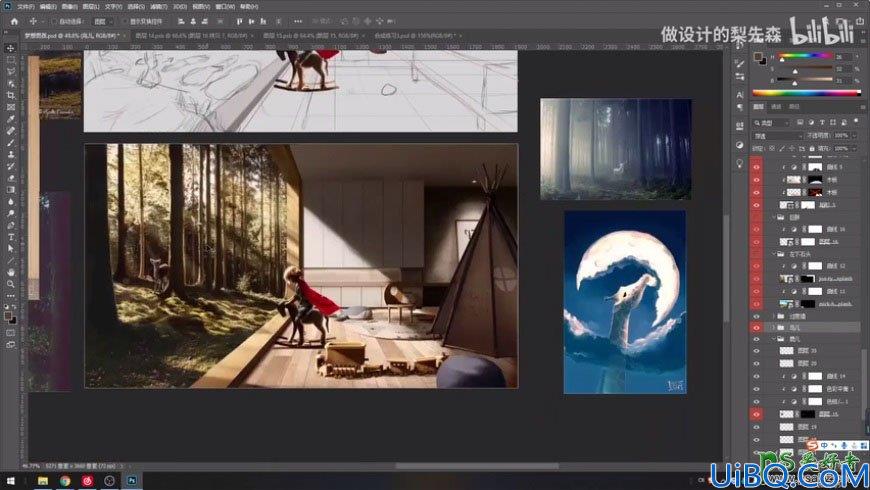Open the layer filter type dropdown
The image size is (870, 490).
tap(771, 123)
